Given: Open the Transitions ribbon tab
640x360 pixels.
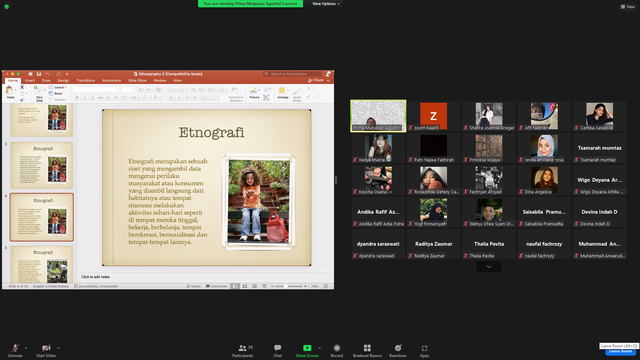Looking at the screenshot, I should tap(86, 80).
